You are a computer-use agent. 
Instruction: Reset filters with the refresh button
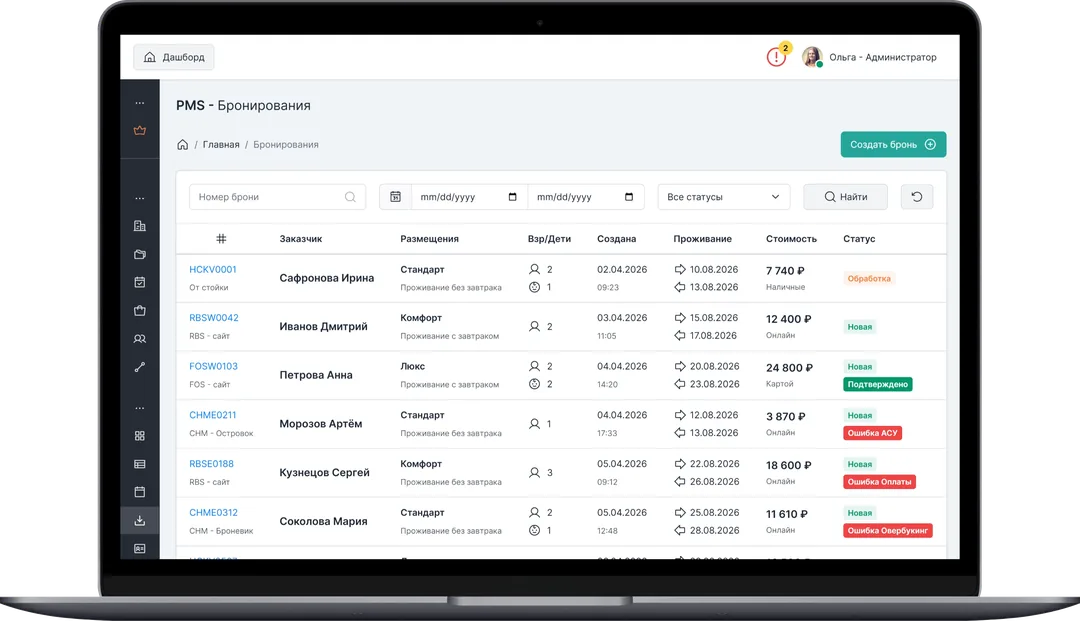(x=917, y=197)
